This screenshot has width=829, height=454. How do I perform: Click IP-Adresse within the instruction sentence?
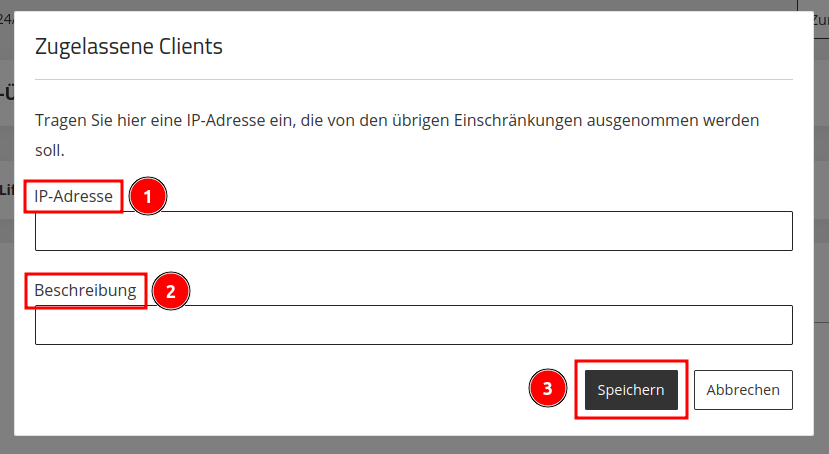[x=226, y=121]
